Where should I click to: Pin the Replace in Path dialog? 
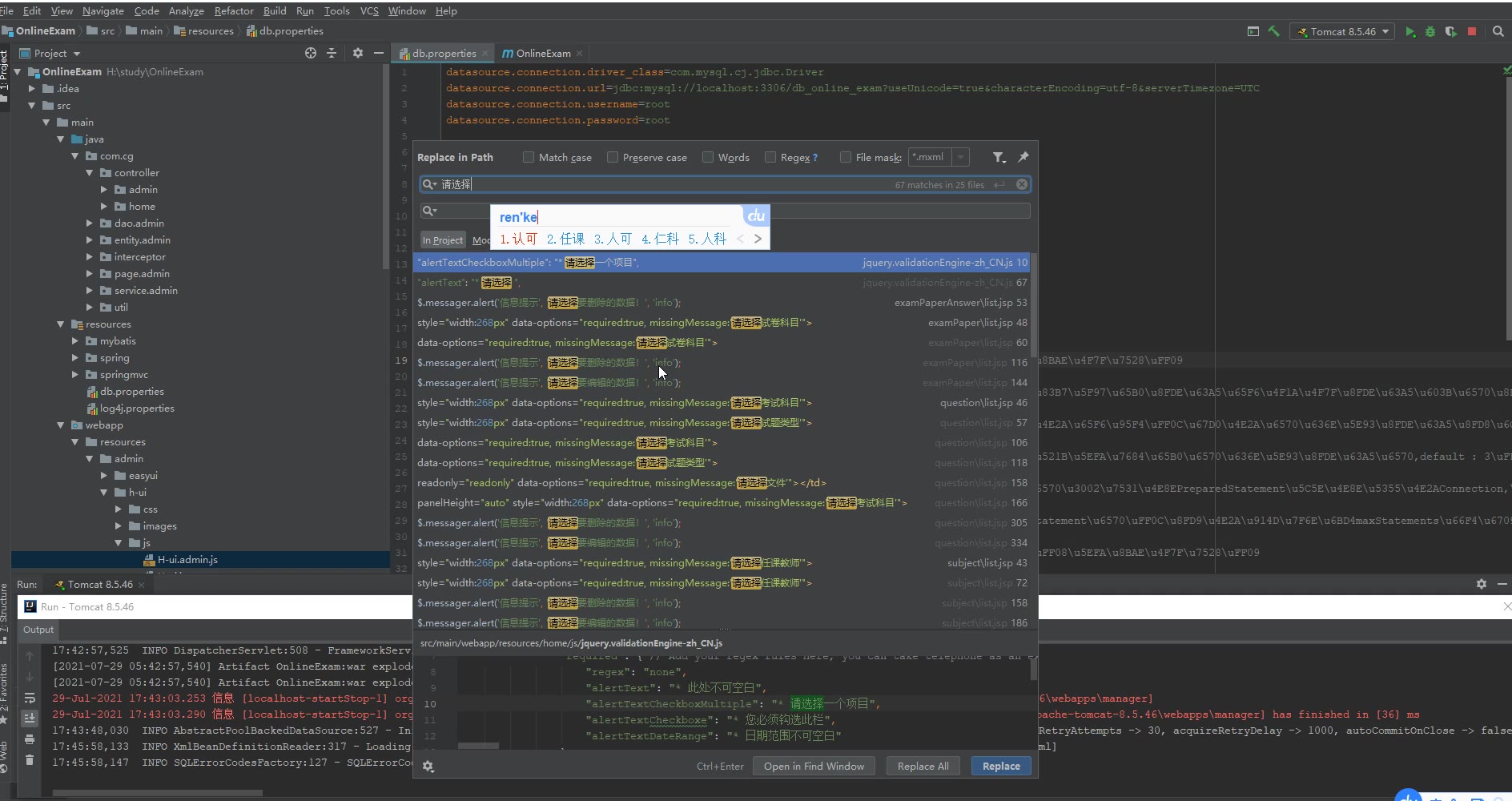pos(1023,158)
